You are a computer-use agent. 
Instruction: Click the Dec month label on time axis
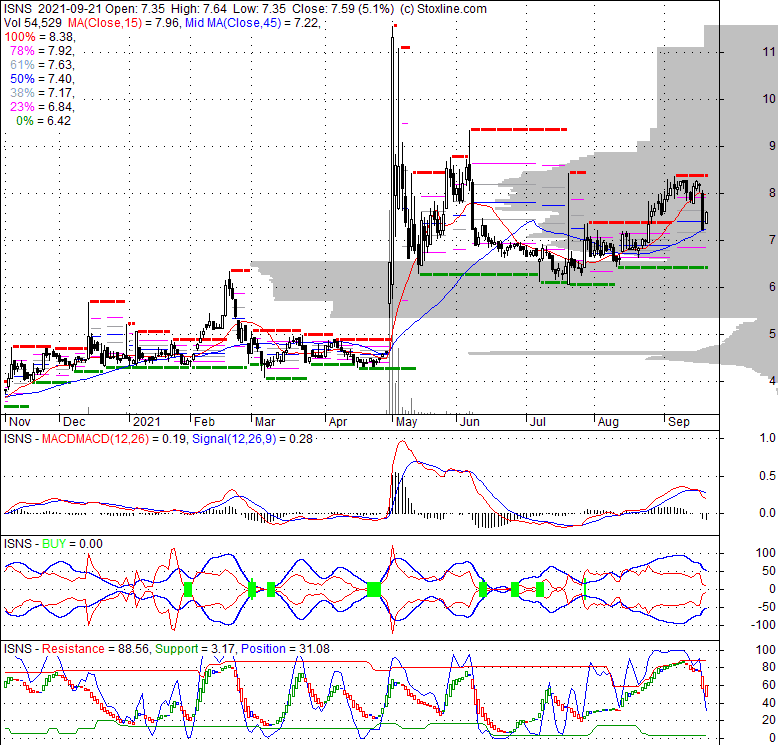point(74,422)
